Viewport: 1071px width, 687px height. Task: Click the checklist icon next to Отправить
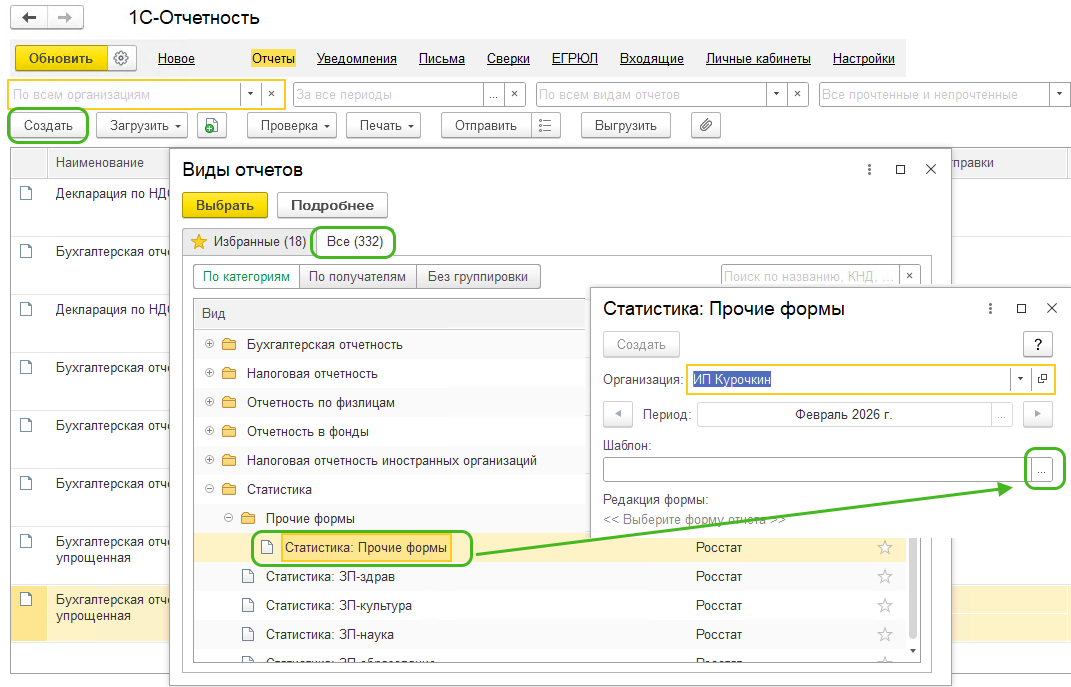(545, 126)
